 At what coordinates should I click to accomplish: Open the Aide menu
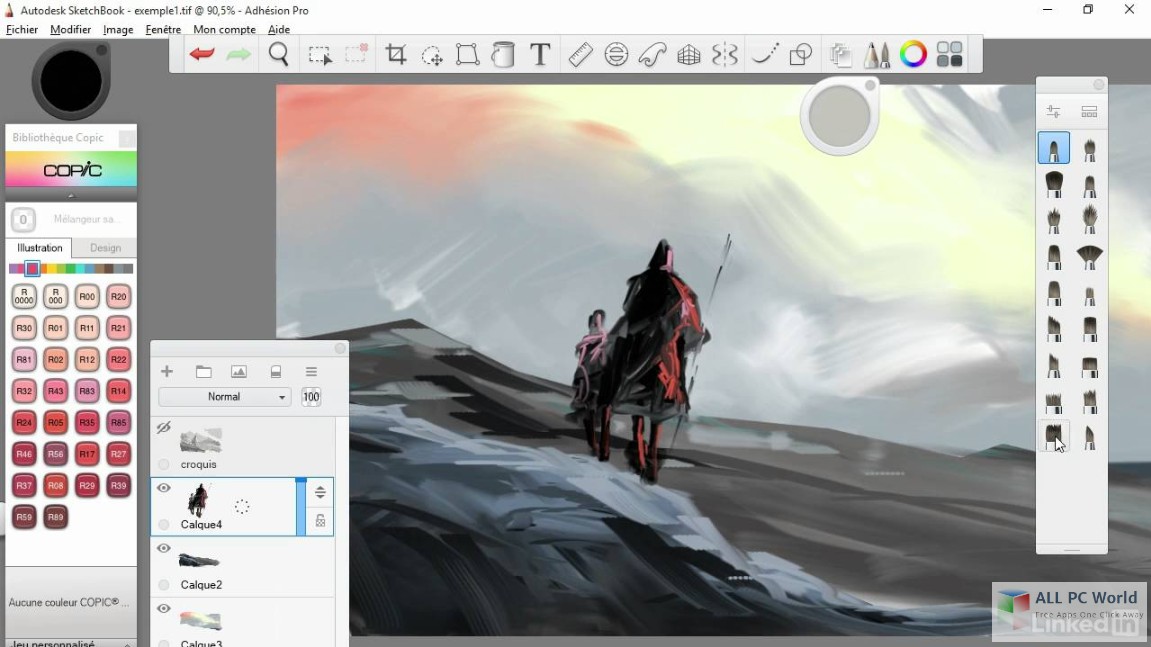coord(279,29)
